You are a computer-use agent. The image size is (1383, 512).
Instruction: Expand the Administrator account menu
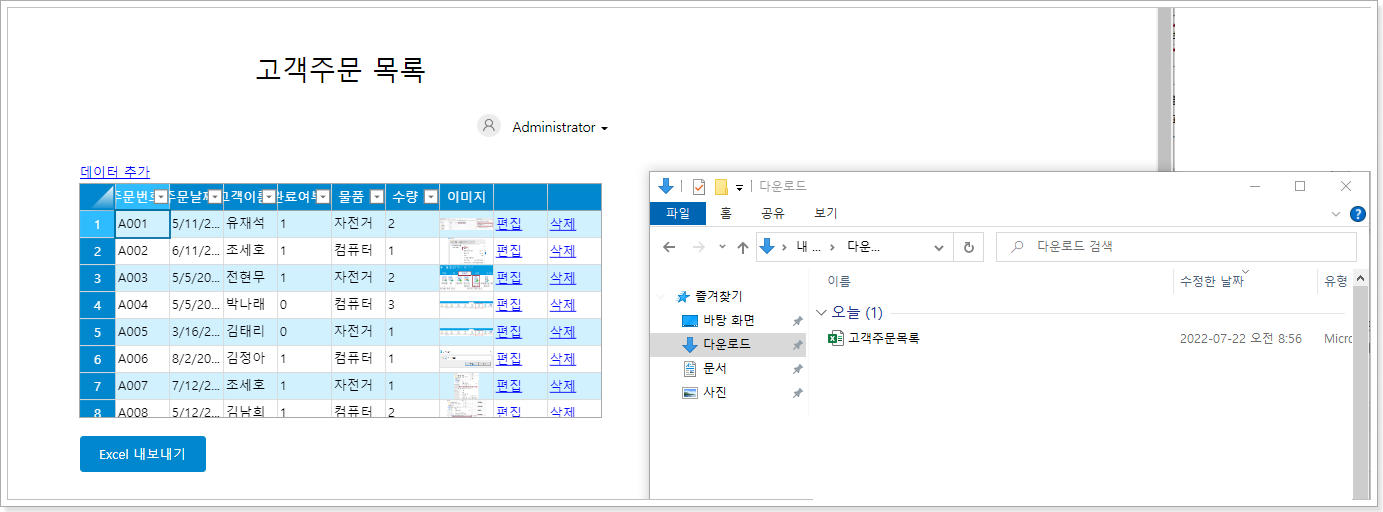point(604,128)
